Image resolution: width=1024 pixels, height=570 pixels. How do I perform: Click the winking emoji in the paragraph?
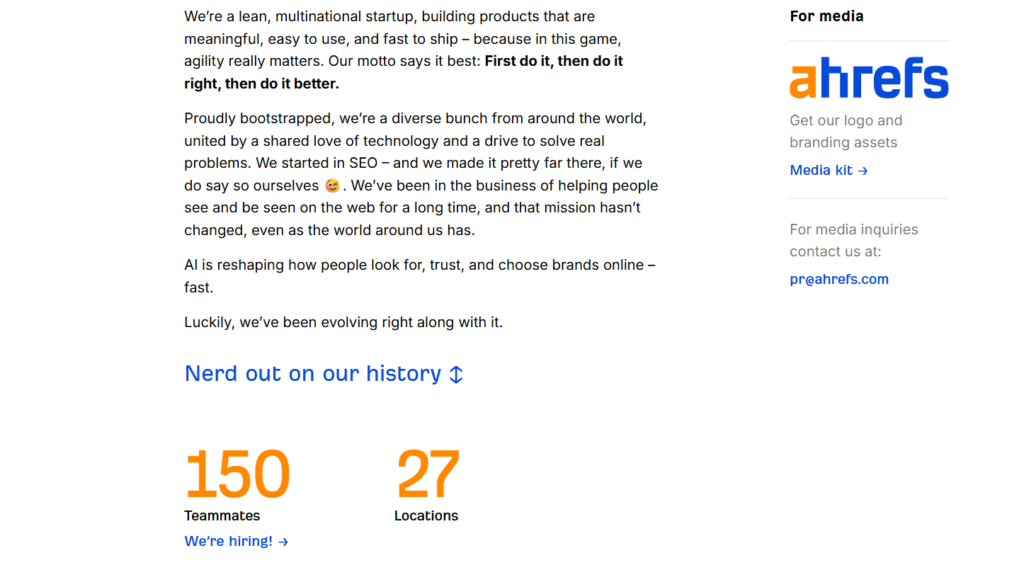click(x=332, y=185)
